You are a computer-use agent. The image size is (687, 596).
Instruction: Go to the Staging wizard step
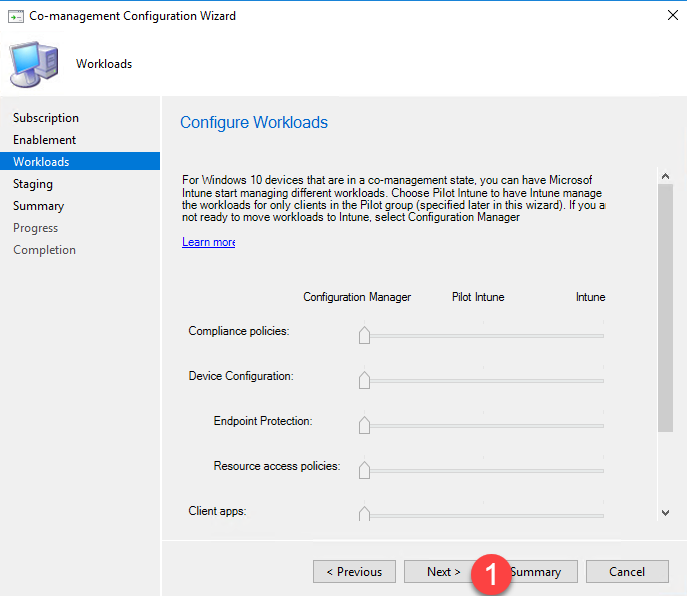click(33, 184)
